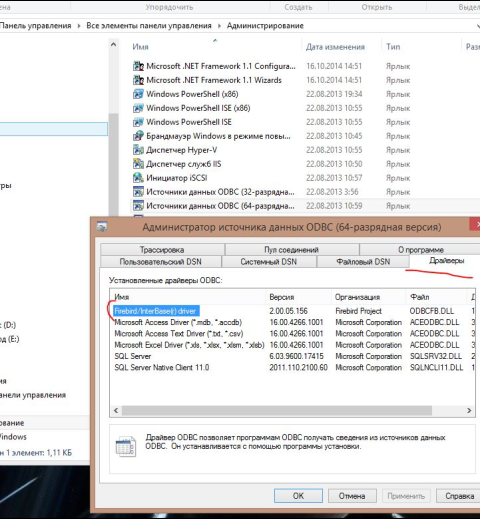Open the Пул соединений tab
Image resolution: width=480 pixels, height=519 pixels.
pyautogui.click(x=292, y=250)
